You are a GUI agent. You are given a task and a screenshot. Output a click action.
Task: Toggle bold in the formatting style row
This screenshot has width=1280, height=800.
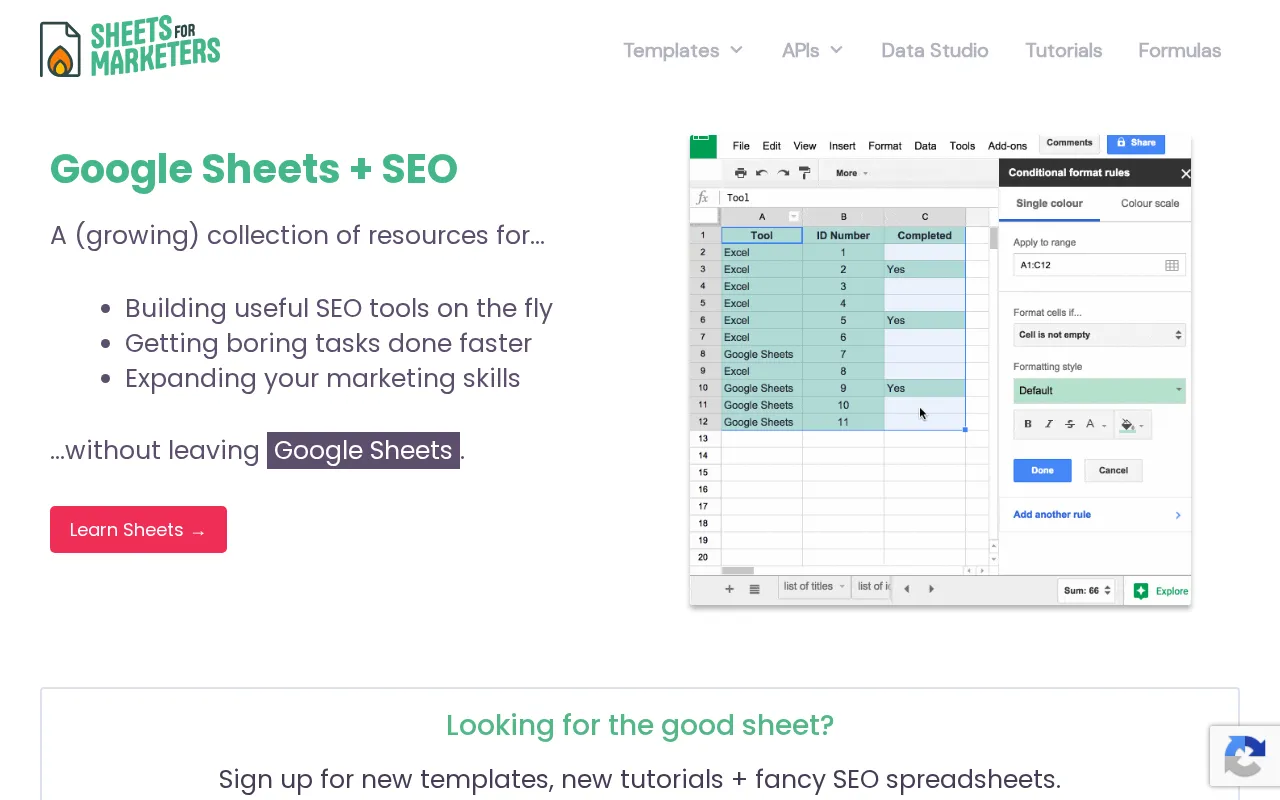click(1028, 424)
